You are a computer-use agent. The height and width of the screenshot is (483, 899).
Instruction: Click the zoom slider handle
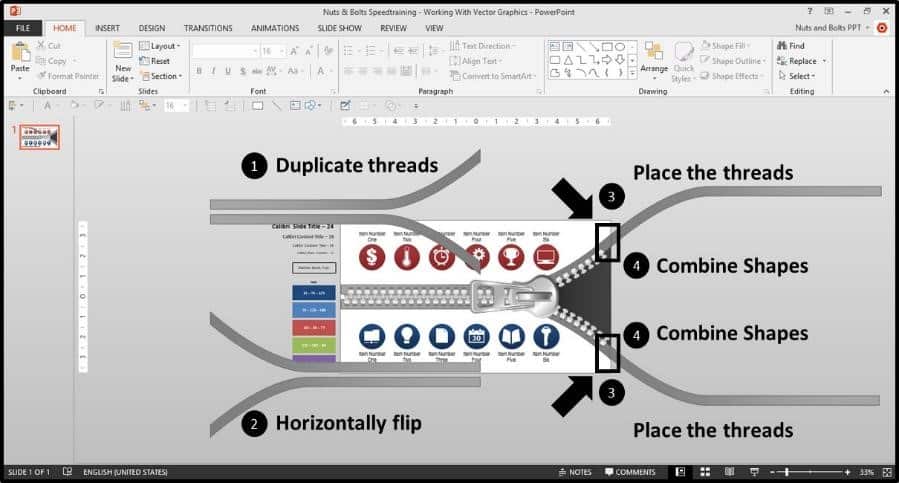tap(787, 472)
